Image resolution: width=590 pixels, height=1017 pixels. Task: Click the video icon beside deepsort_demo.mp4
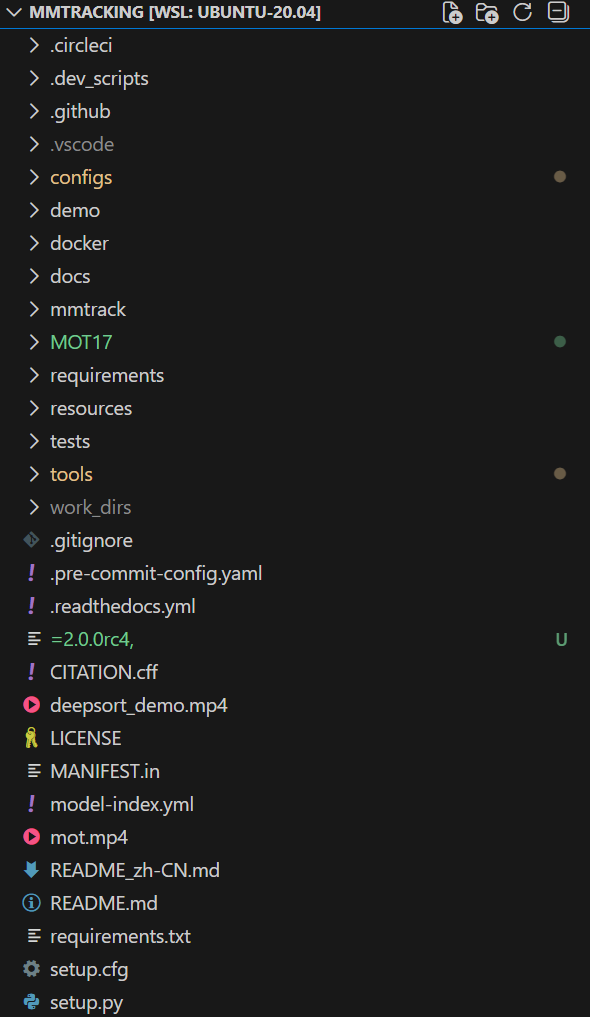[x=31, y=704]
